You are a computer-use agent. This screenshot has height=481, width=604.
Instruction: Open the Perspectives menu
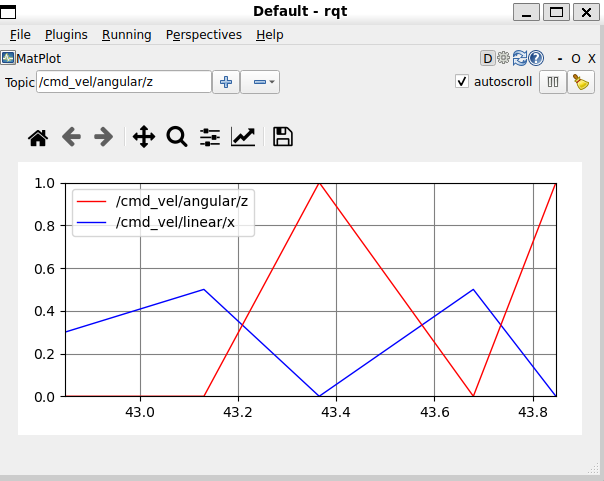tap(204, 35)
